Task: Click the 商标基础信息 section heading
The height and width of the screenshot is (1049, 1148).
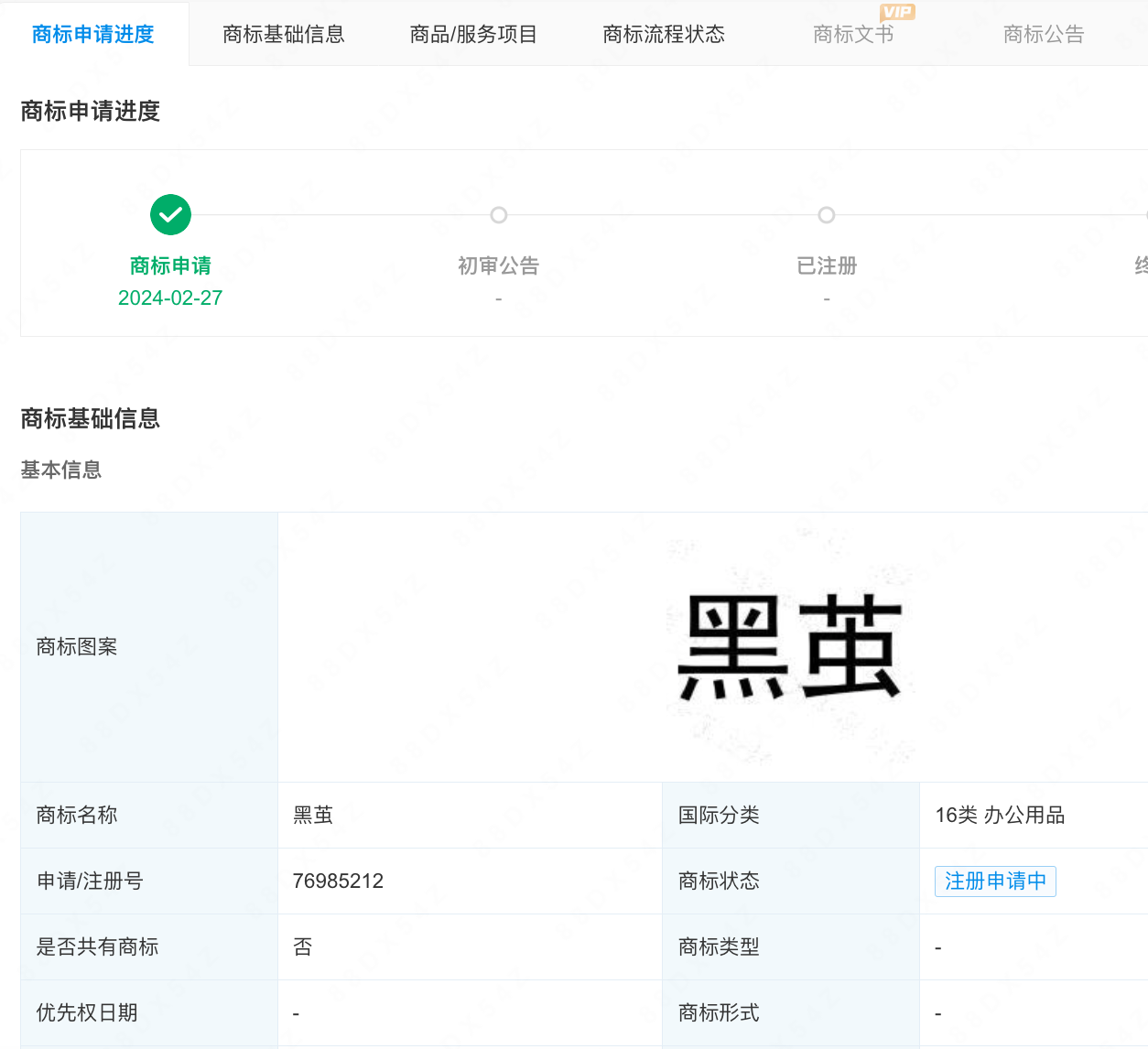Action: point(91,418)
